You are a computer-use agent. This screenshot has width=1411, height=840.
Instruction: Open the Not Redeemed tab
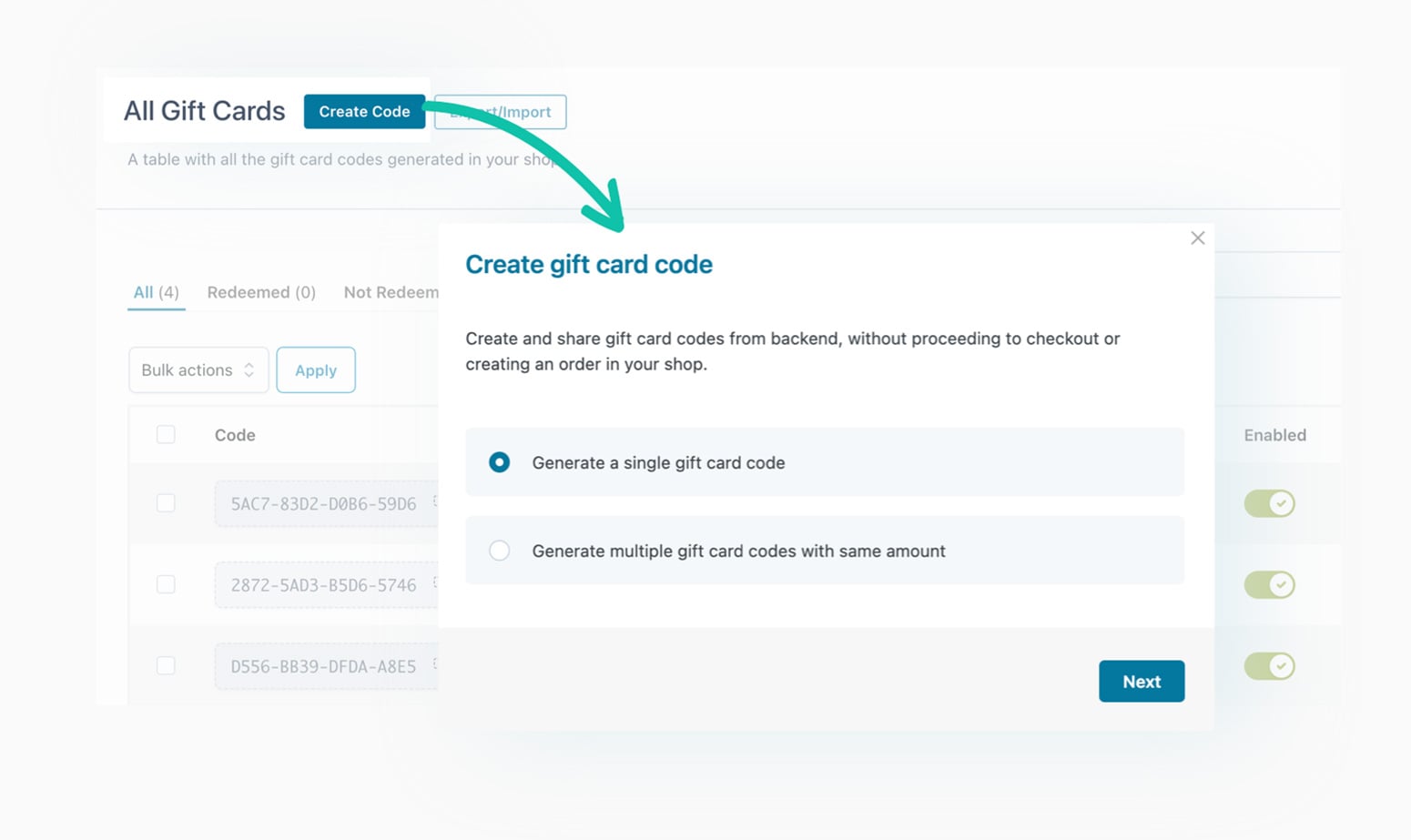coord(391,292)
